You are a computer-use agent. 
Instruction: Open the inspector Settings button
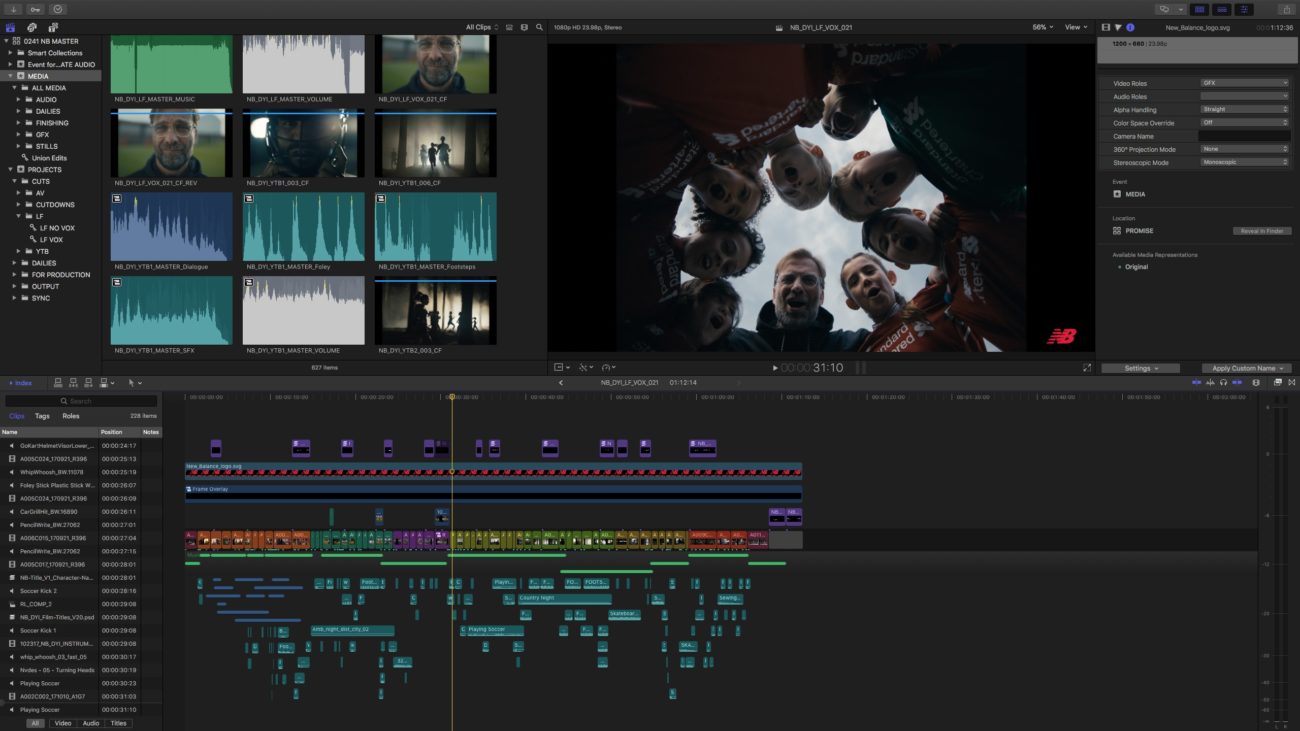1141,368
